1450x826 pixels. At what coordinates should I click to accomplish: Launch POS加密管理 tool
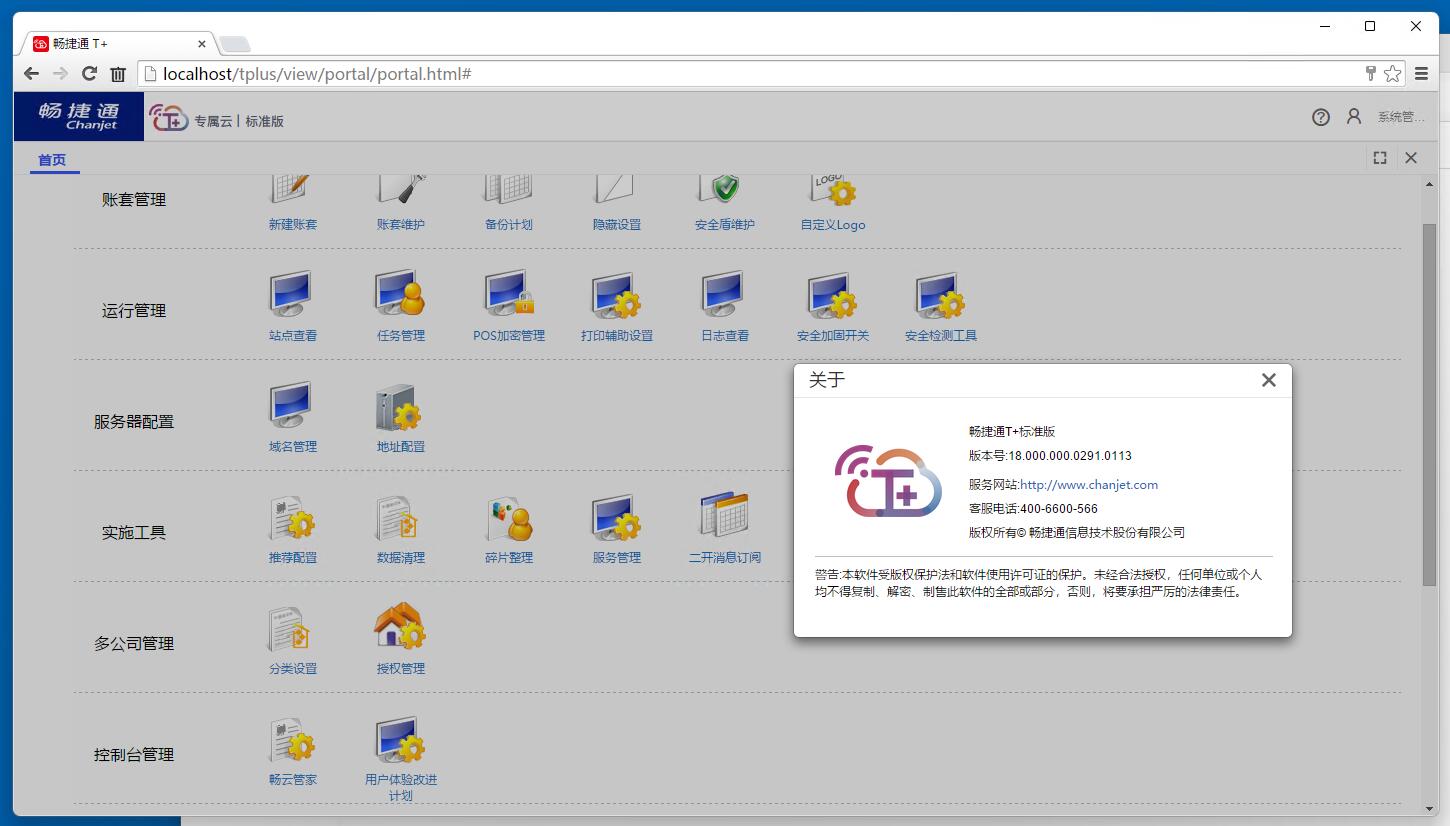pyautogui.click(x=508, y=296)
